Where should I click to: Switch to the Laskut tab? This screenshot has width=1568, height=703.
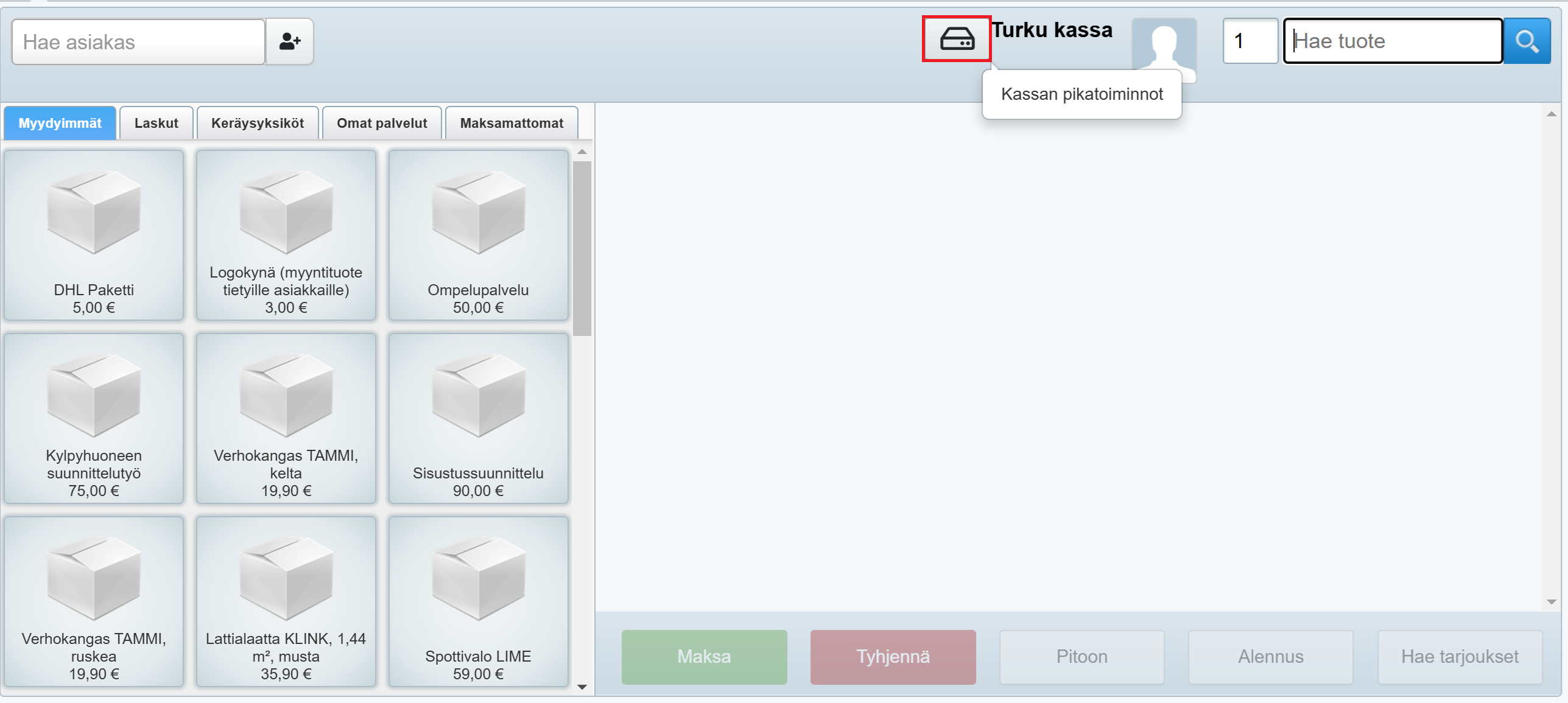pyautogui.click(x=156, y=123)
